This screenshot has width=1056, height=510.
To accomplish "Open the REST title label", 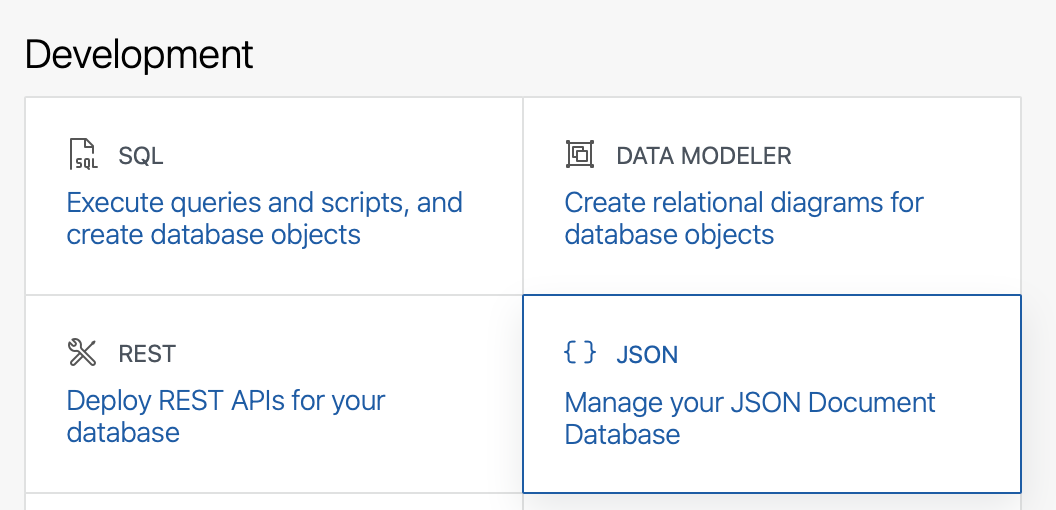I will coord(147,354).
